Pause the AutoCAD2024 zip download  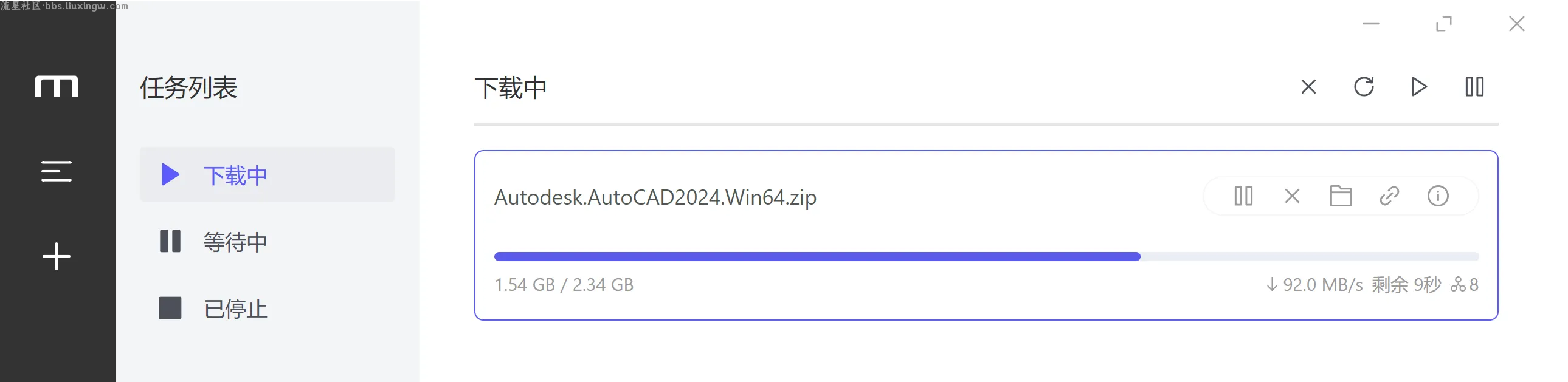pos(1243,196)
